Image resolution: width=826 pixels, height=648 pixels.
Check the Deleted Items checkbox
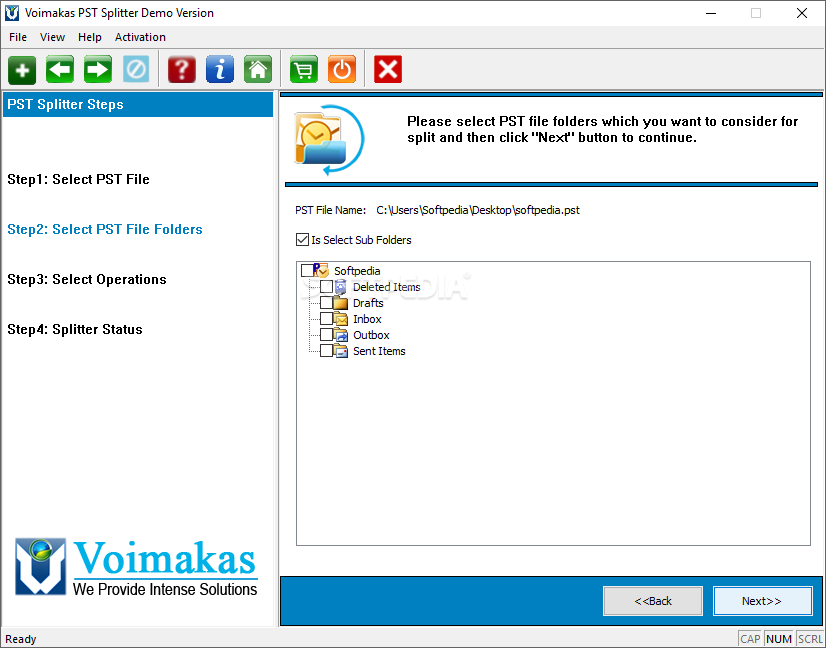point(326,287)
